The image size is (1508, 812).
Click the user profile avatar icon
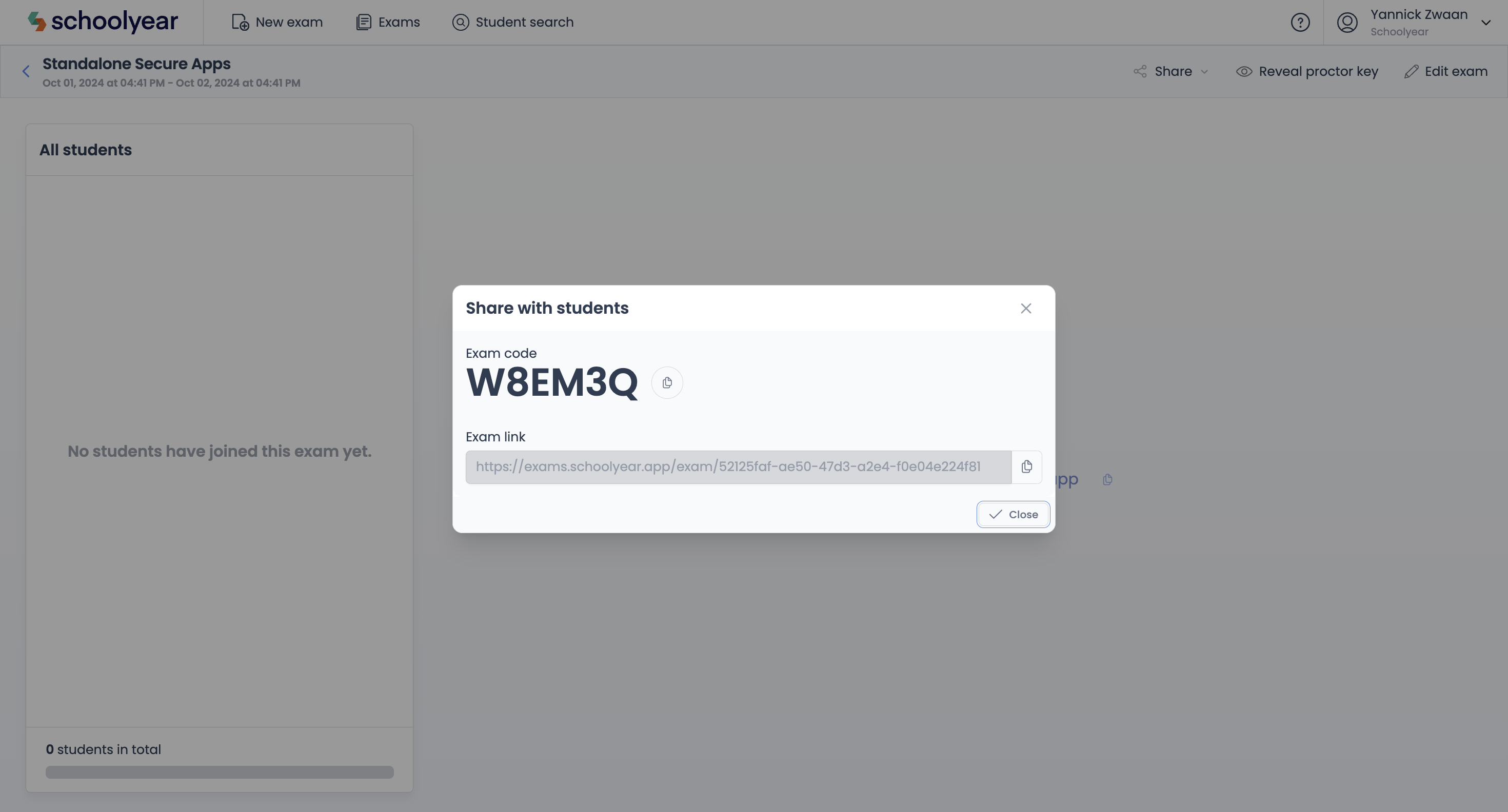1347,22
